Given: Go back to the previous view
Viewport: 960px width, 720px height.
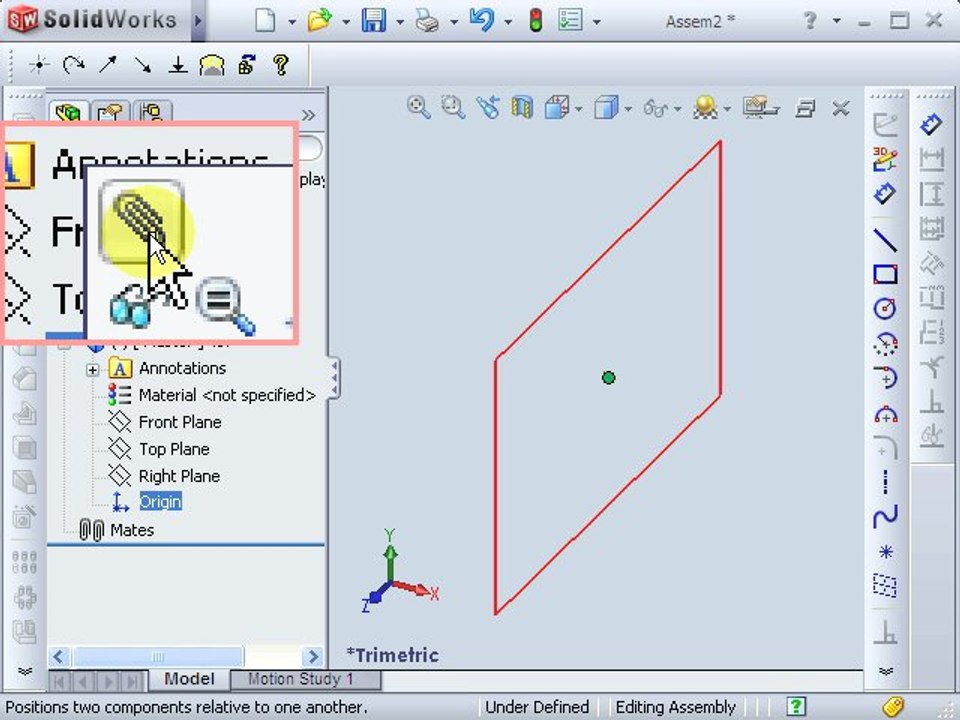Looking at the screenshot, I should [488, 108].
